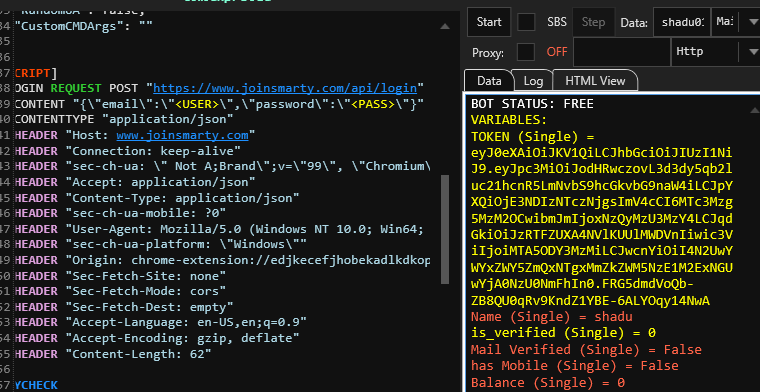Click the "Sec-Fetch-Mode: cors" header line

(121, 291)
